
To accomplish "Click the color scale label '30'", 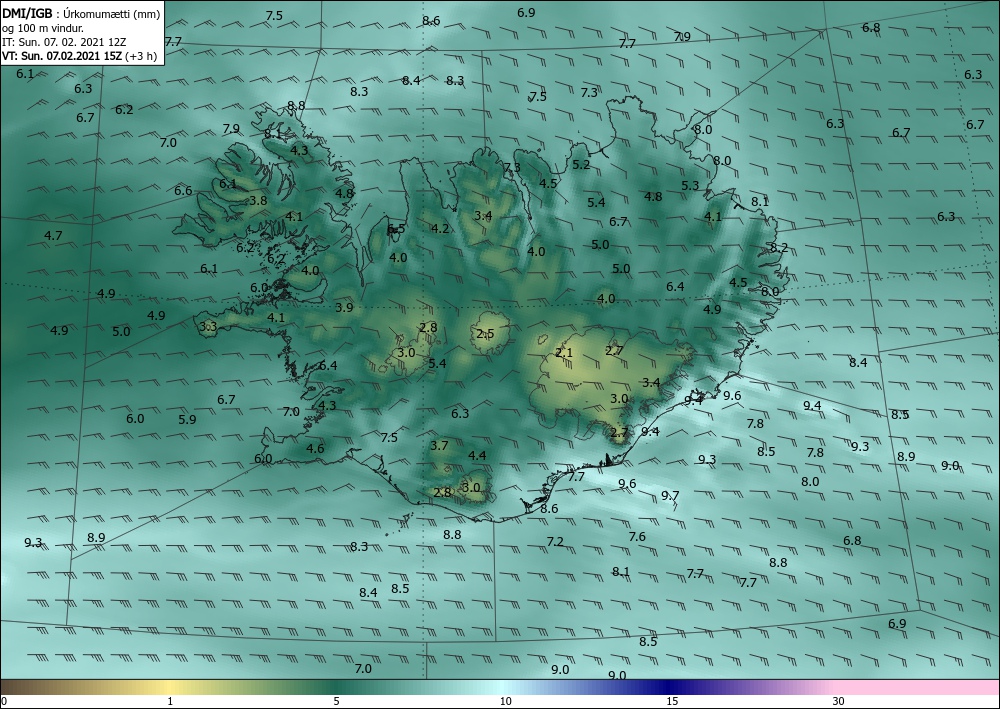I will tap(839, 701).
